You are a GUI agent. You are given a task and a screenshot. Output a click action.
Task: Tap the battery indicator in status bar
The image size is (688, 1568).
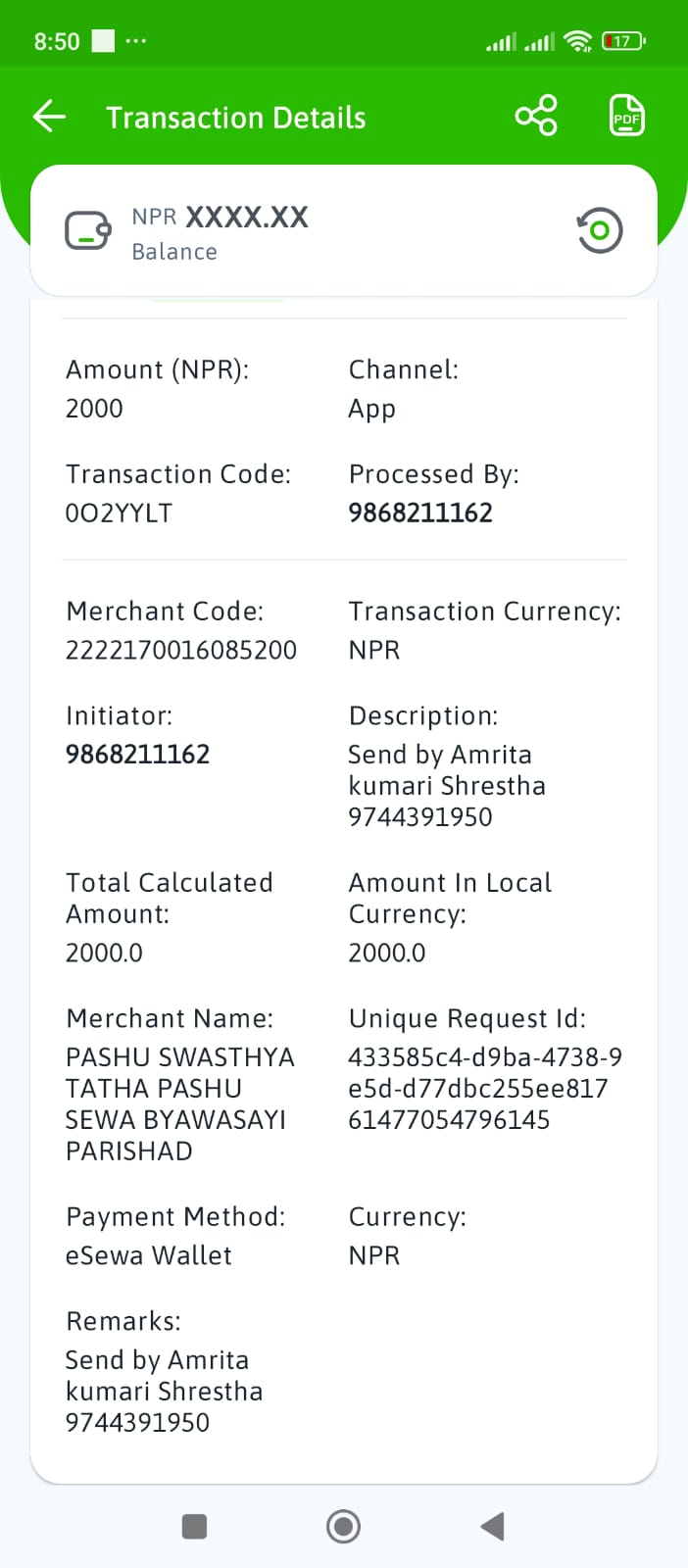(623, 41)
